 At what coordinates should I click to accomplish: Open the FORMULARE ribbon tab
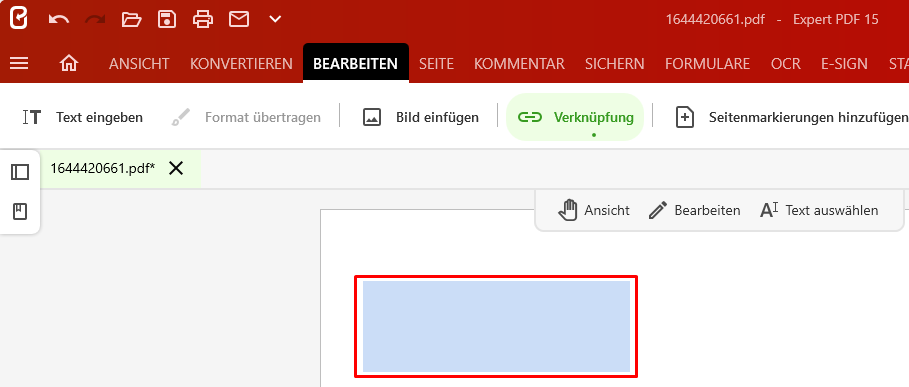pyautogui.click(x=707, y=64)
